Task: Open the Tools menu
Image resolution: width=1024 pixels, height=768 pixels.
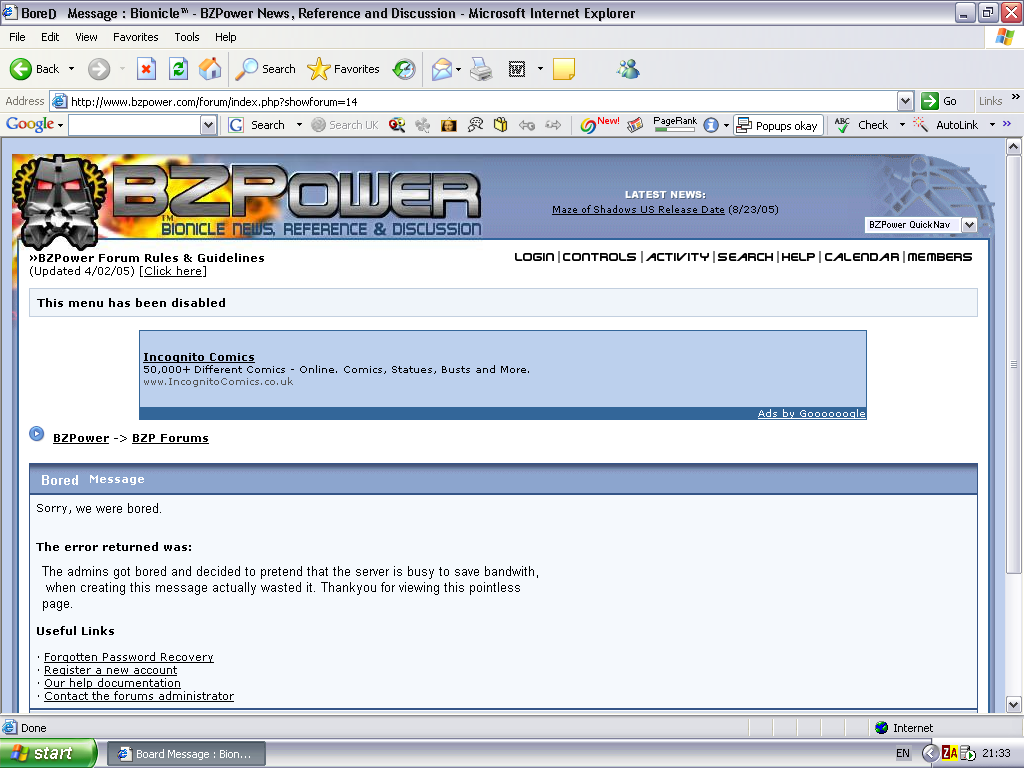Action: (187, 37)
